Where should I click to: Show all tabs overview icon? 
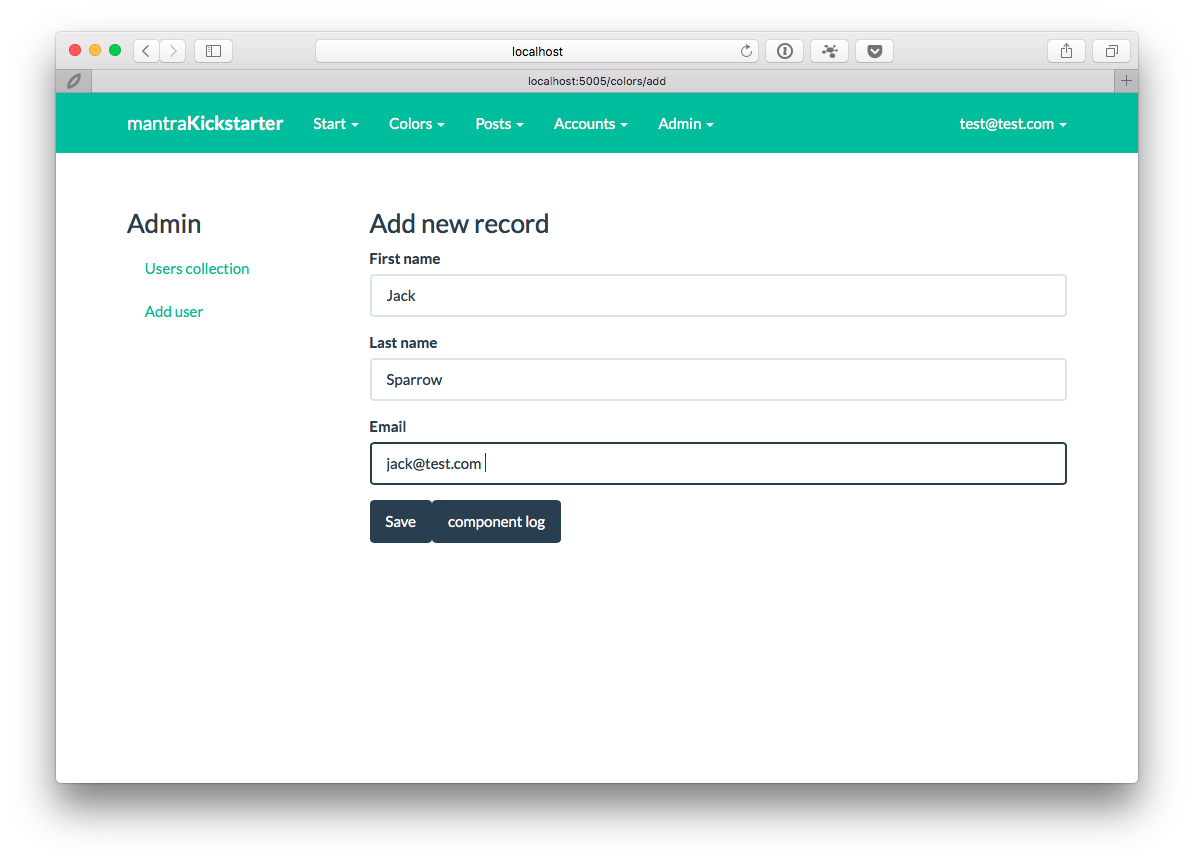[1111, 51]
